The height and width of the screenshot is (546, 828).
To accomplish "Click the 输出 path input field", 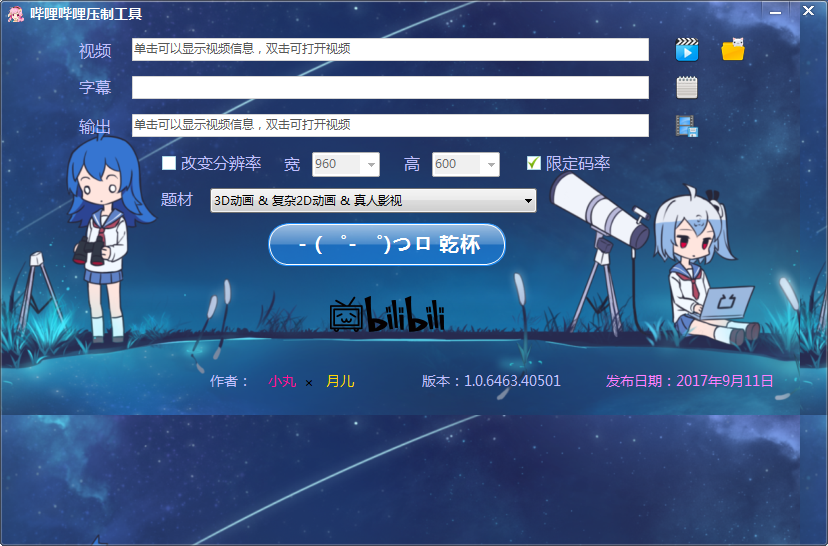I will pyautogui.click(x=390, y=125).
